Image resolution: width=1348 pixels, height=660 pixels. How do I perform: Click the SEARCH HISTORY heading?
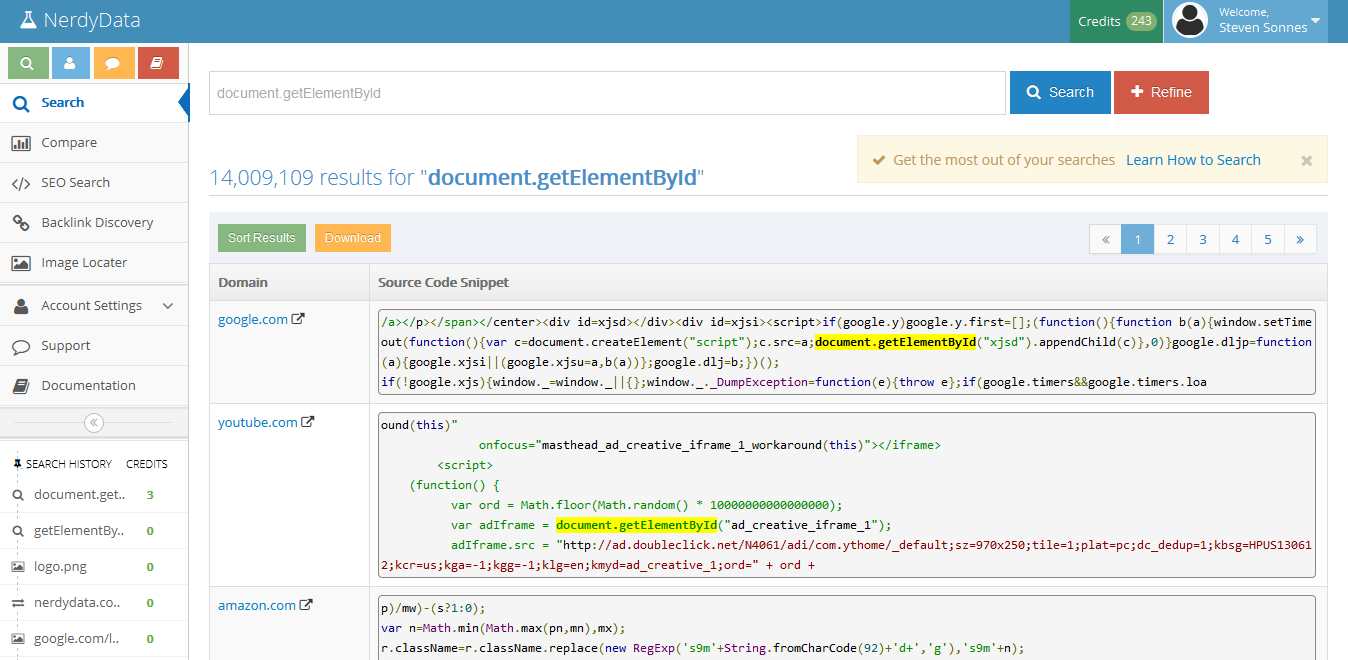tap(69, 464)
